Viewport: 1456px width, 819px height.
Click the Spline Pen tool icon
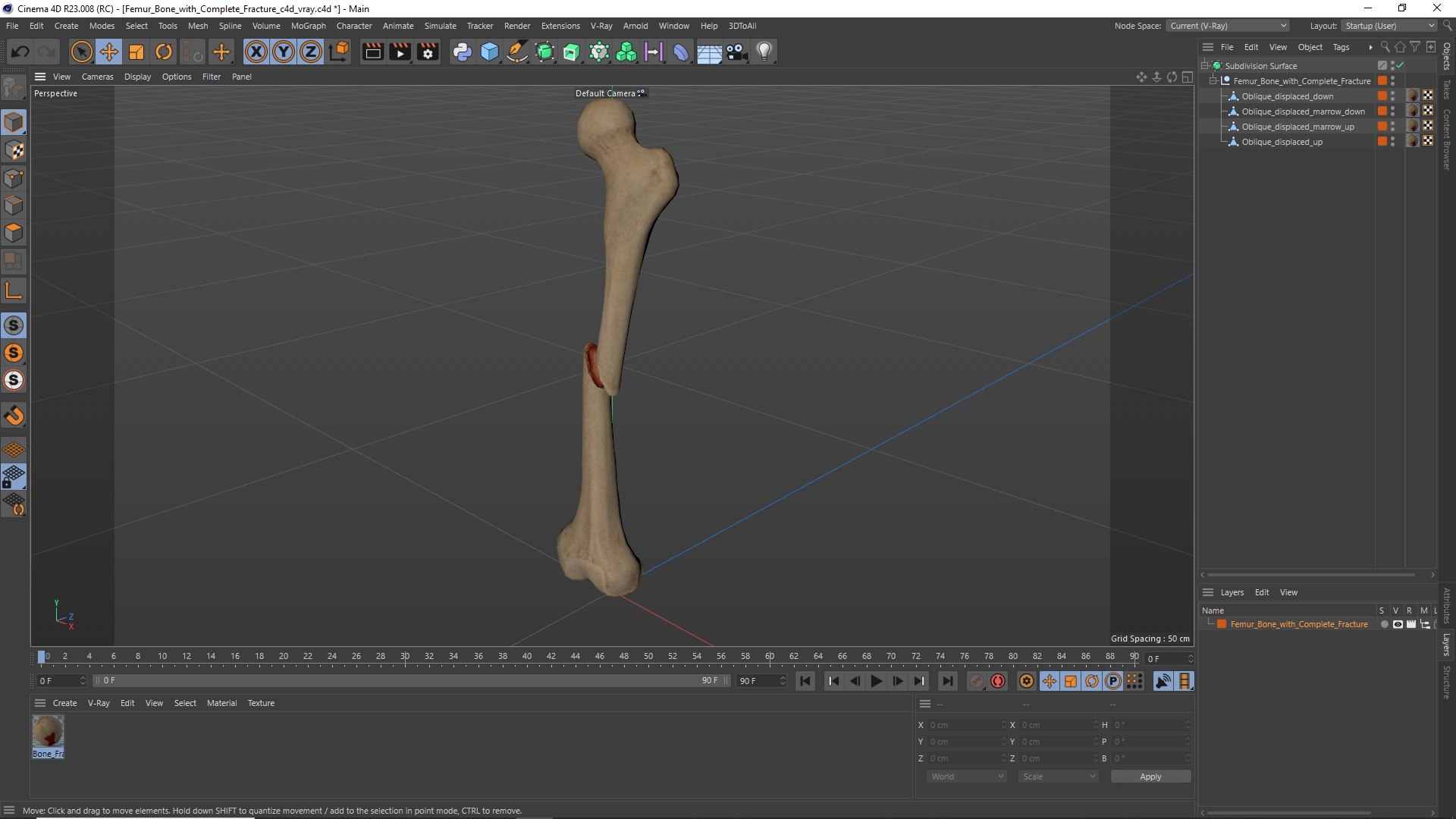517,52
